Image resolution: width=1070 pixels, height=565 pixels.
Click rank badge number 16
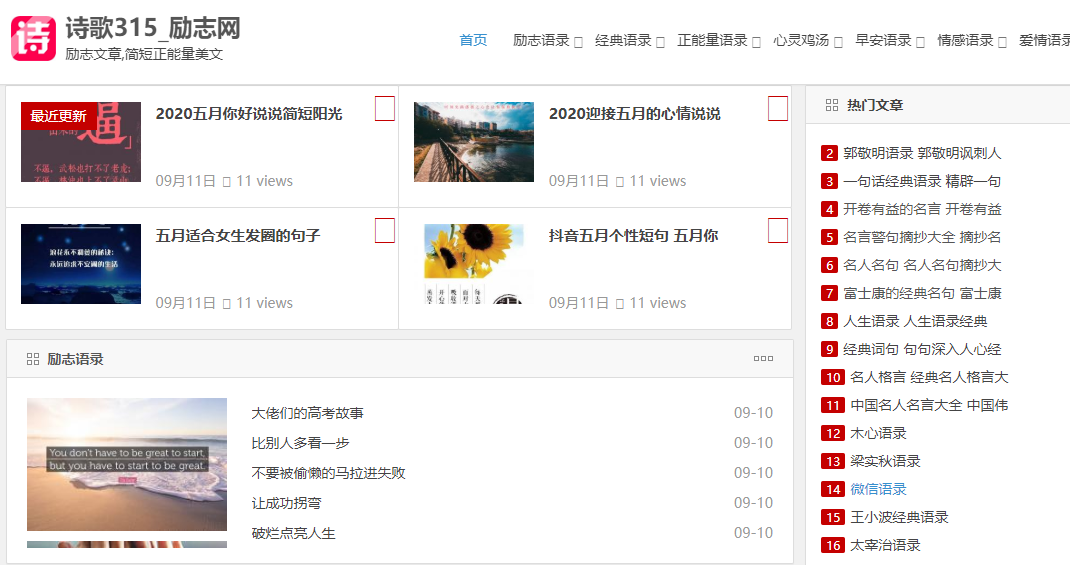point(833,545)
